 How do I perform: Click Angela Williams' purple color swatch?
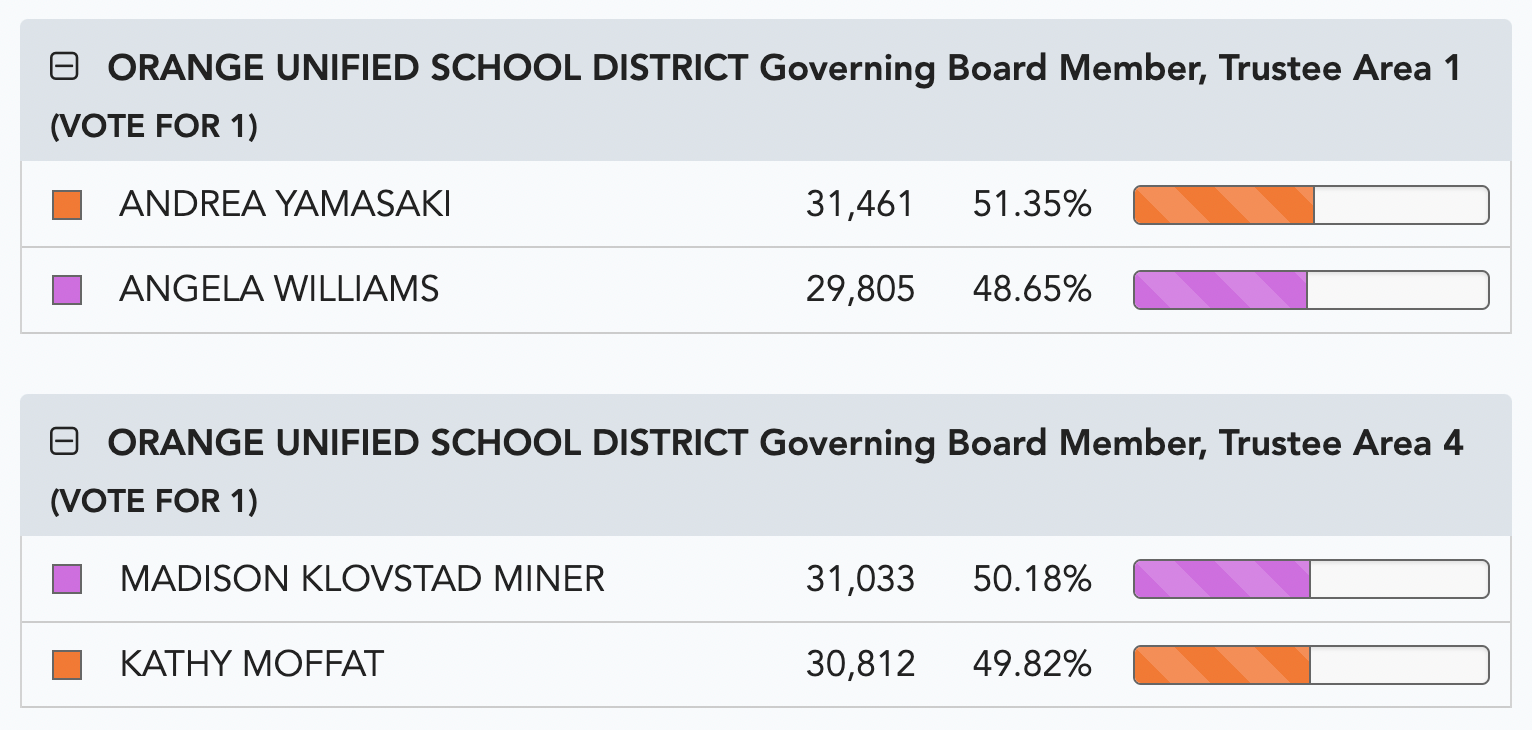pos(67,290)
